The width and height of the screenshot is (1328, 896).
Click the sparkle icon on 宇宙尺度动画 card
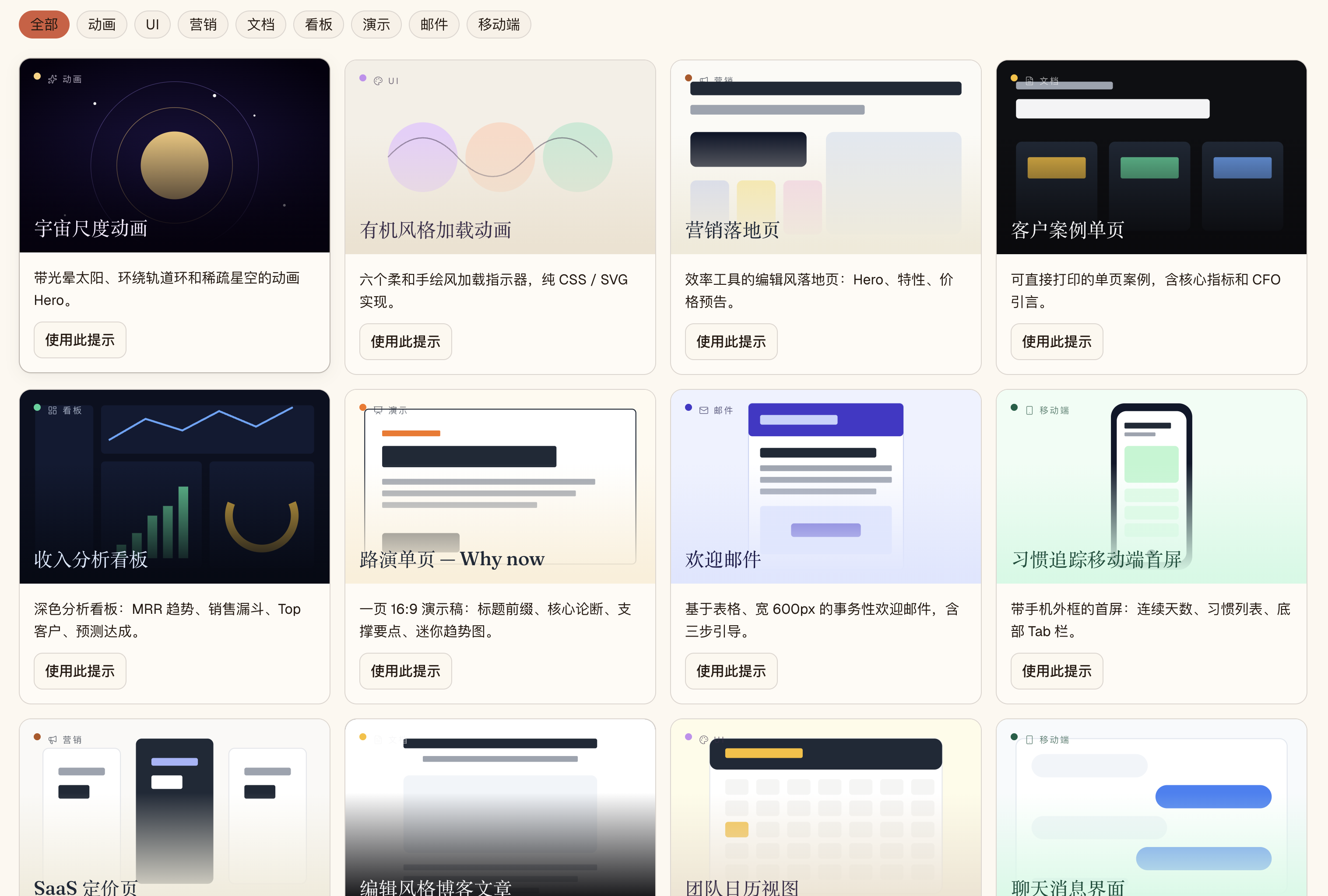click(53, 79)
